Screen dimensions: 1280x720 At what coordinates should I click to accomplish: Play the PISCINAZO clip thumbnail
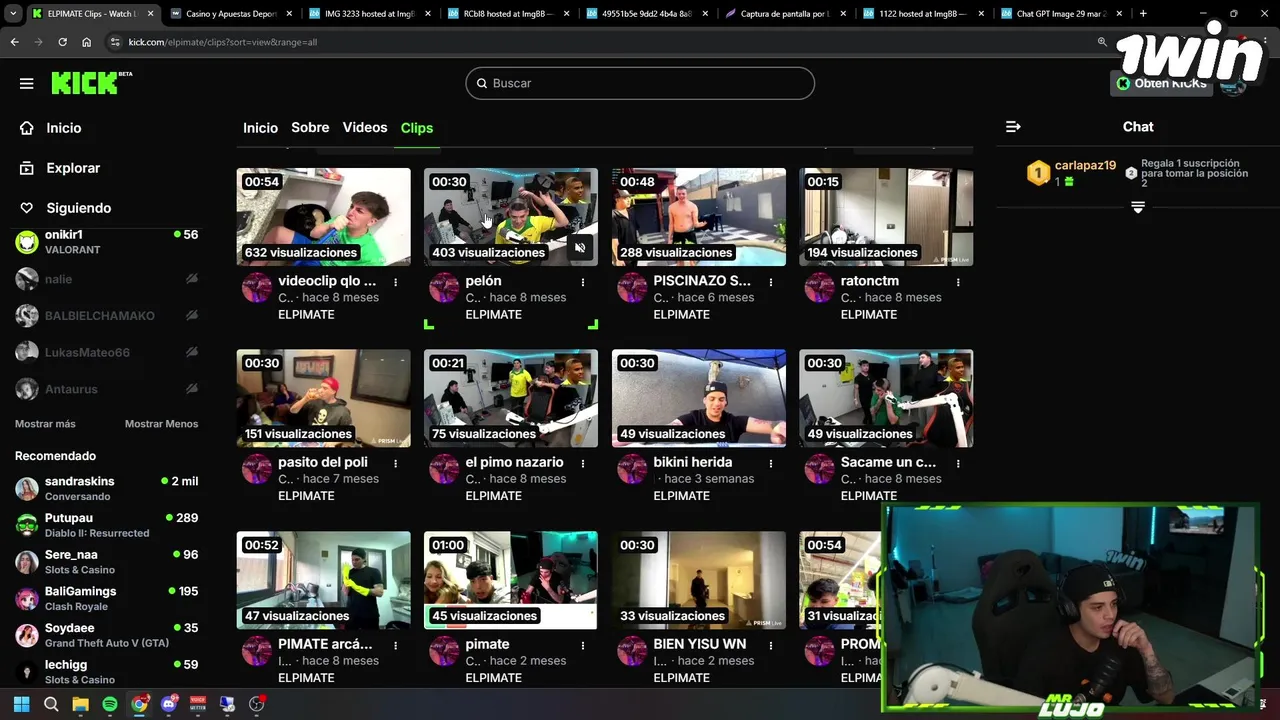(x=699, y=217)
